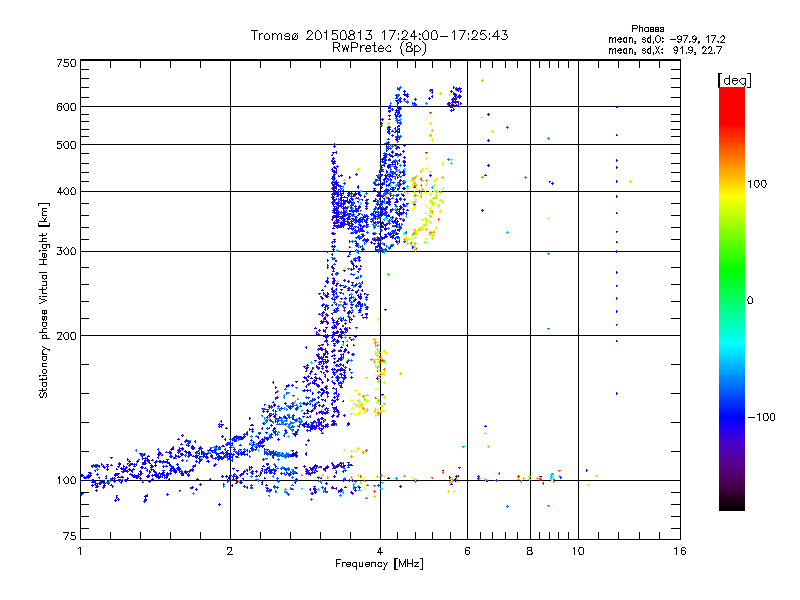The height and width of the screenshot is (600, 800).
Task: Click the y-axis tick label '500'
Action: (x=66, y=145)
